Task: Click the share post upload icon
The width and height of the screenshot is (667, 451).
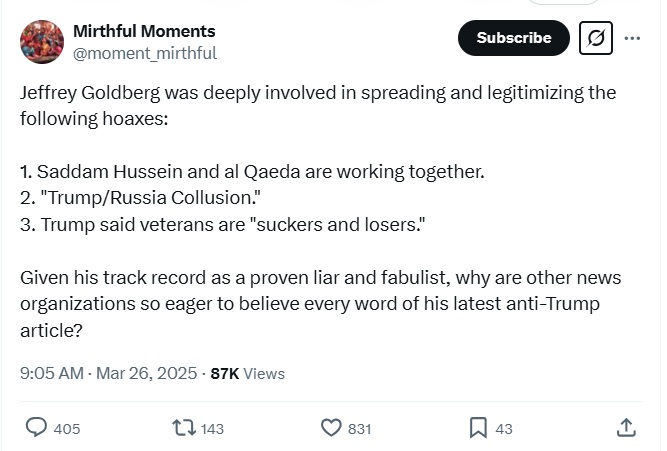Action: tap(626, 428)
